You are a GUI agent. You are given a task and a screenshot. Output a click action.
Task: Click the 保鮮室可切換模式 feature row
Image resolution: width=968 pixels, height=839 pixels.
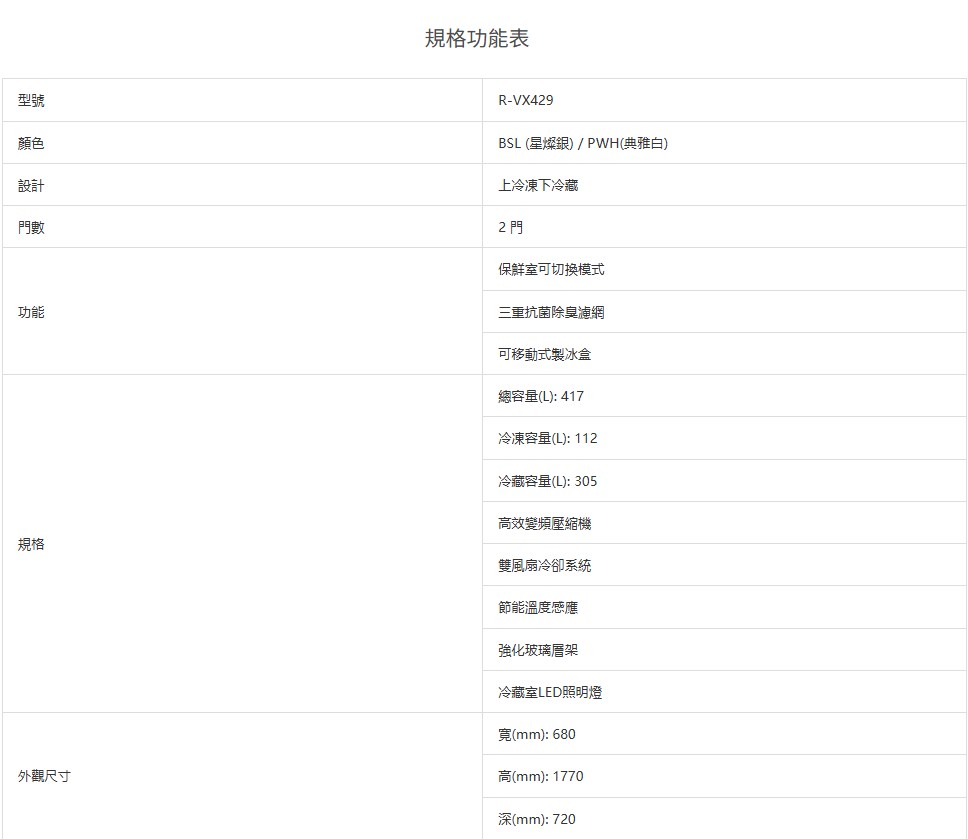tap(551, 269)
